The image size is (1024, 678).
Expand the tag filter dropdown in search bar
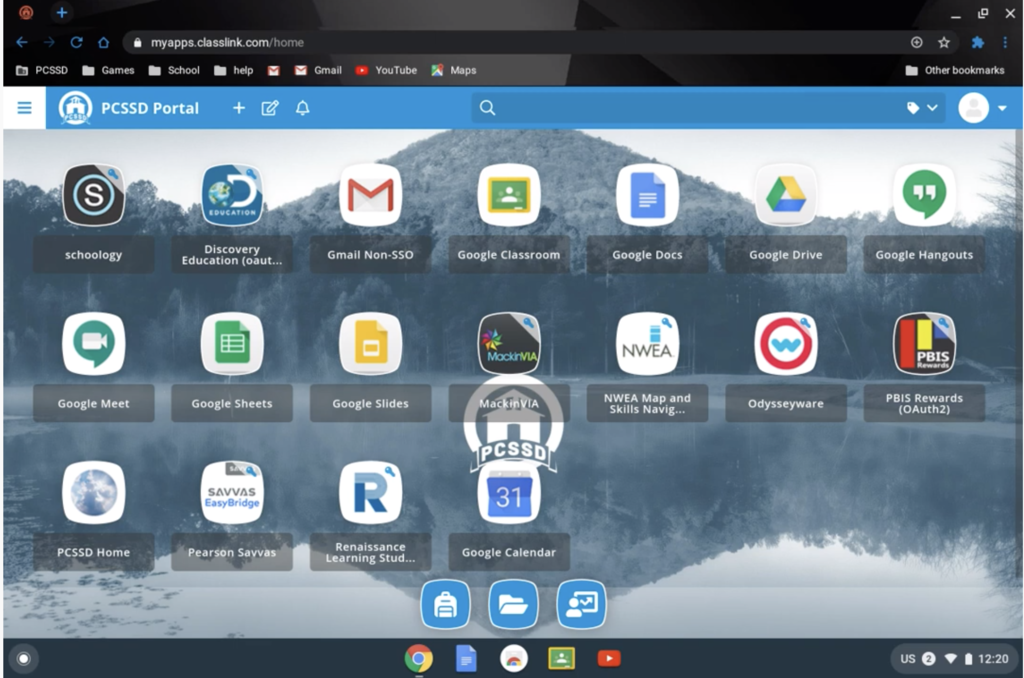click(922, 108)
